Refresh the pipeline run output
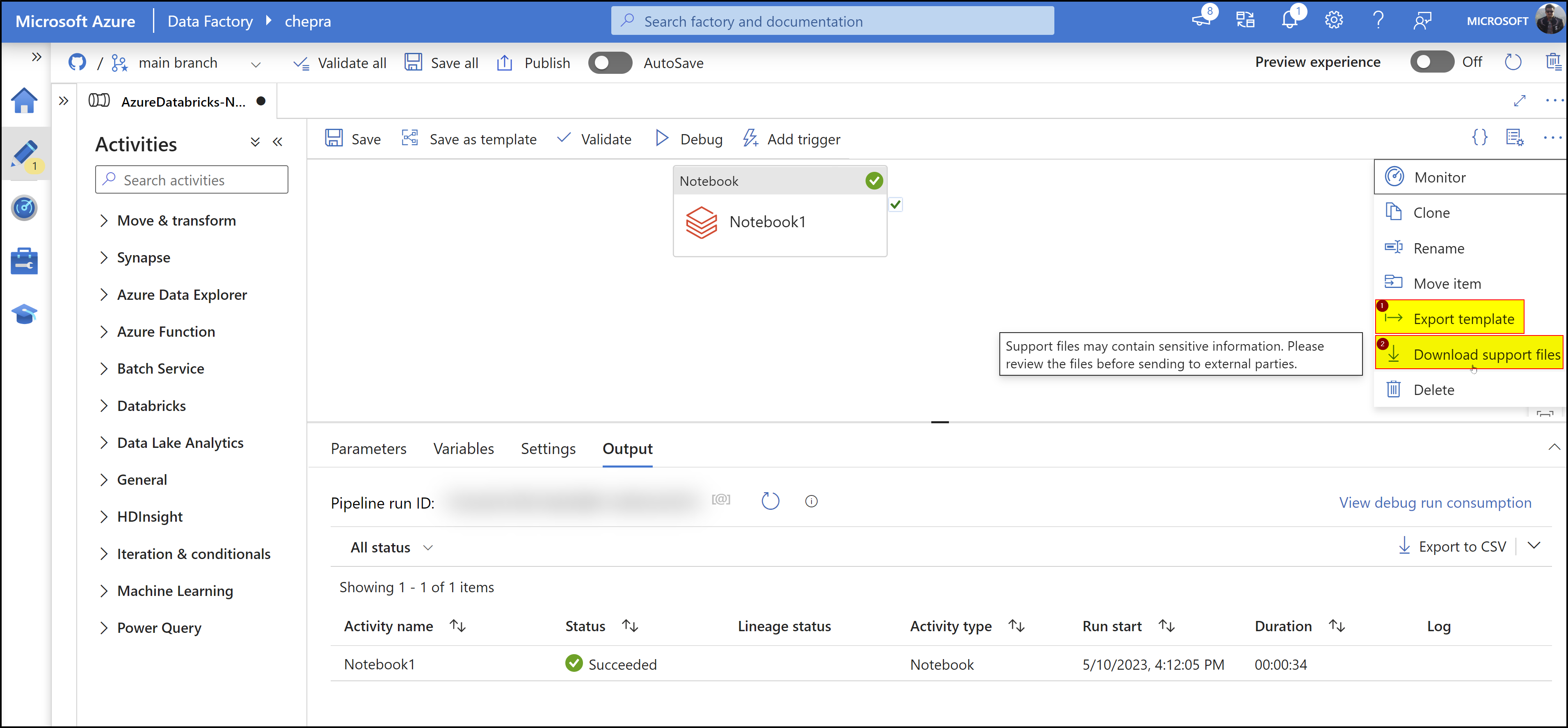Viewport: 1568px width, 728px height. click(770, 501)
